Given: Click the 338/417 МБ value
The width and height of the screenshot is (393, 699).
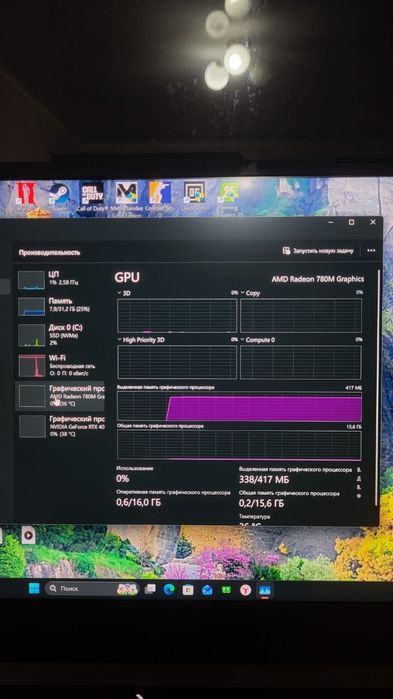Looking at the screenshot, I should [264, 480].
